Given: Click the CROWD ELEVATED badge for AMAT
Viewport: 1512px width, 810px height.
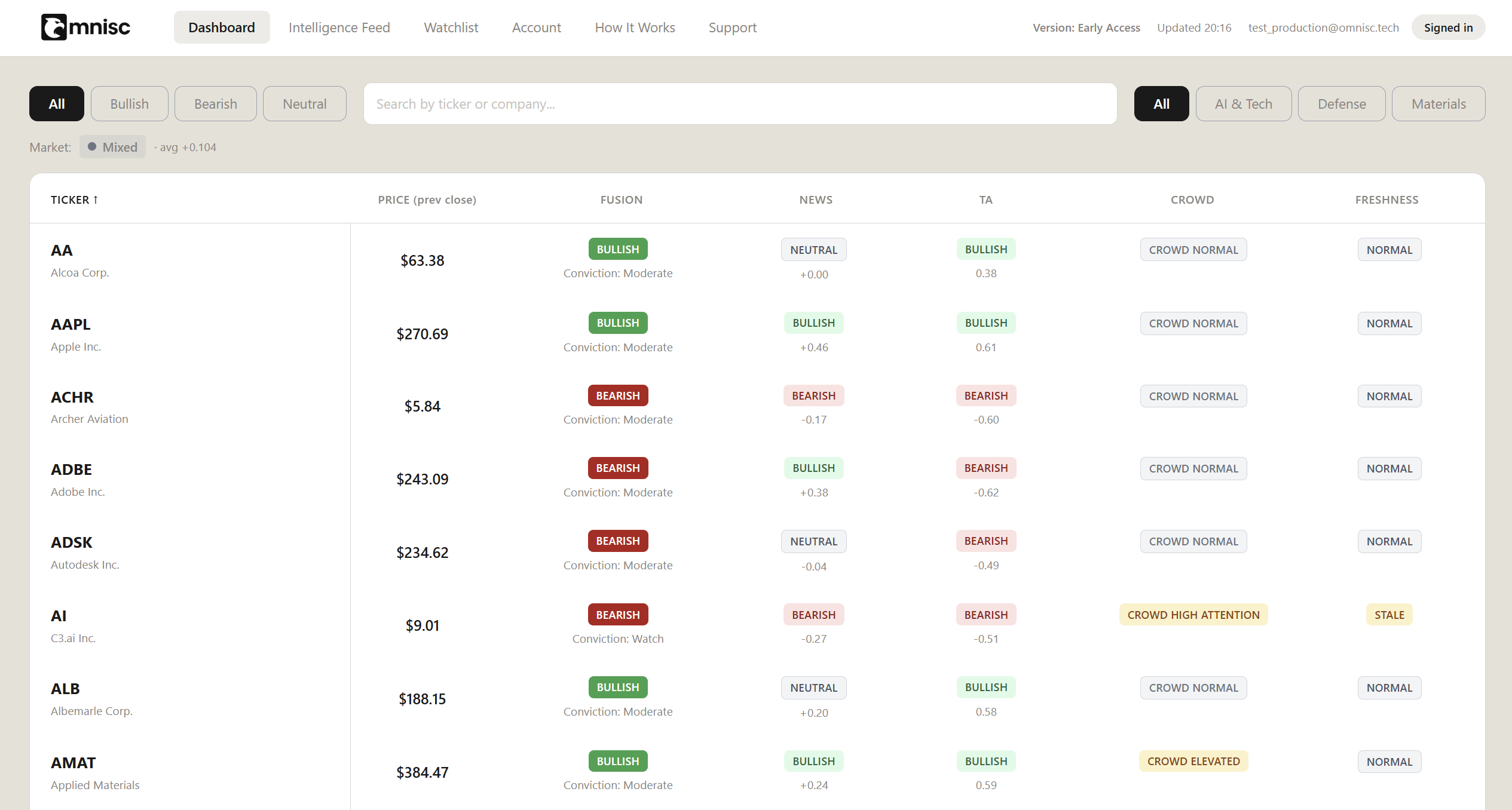Looking at the screenshot, I should [1193, 761].
